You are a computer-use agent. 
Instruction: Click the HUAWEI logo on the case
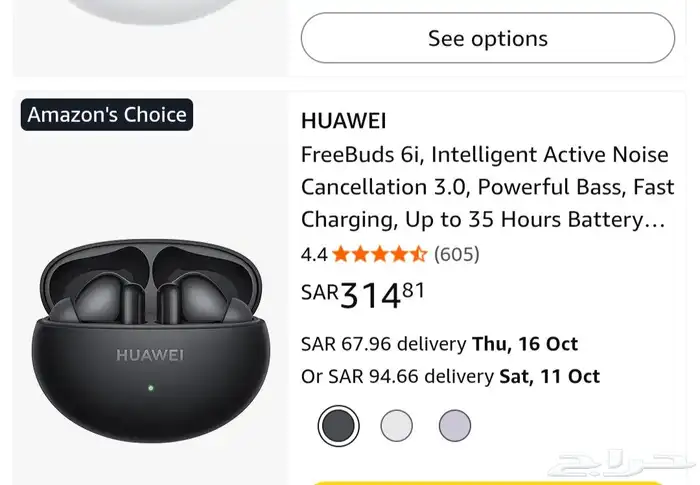(x=150, y=354)
